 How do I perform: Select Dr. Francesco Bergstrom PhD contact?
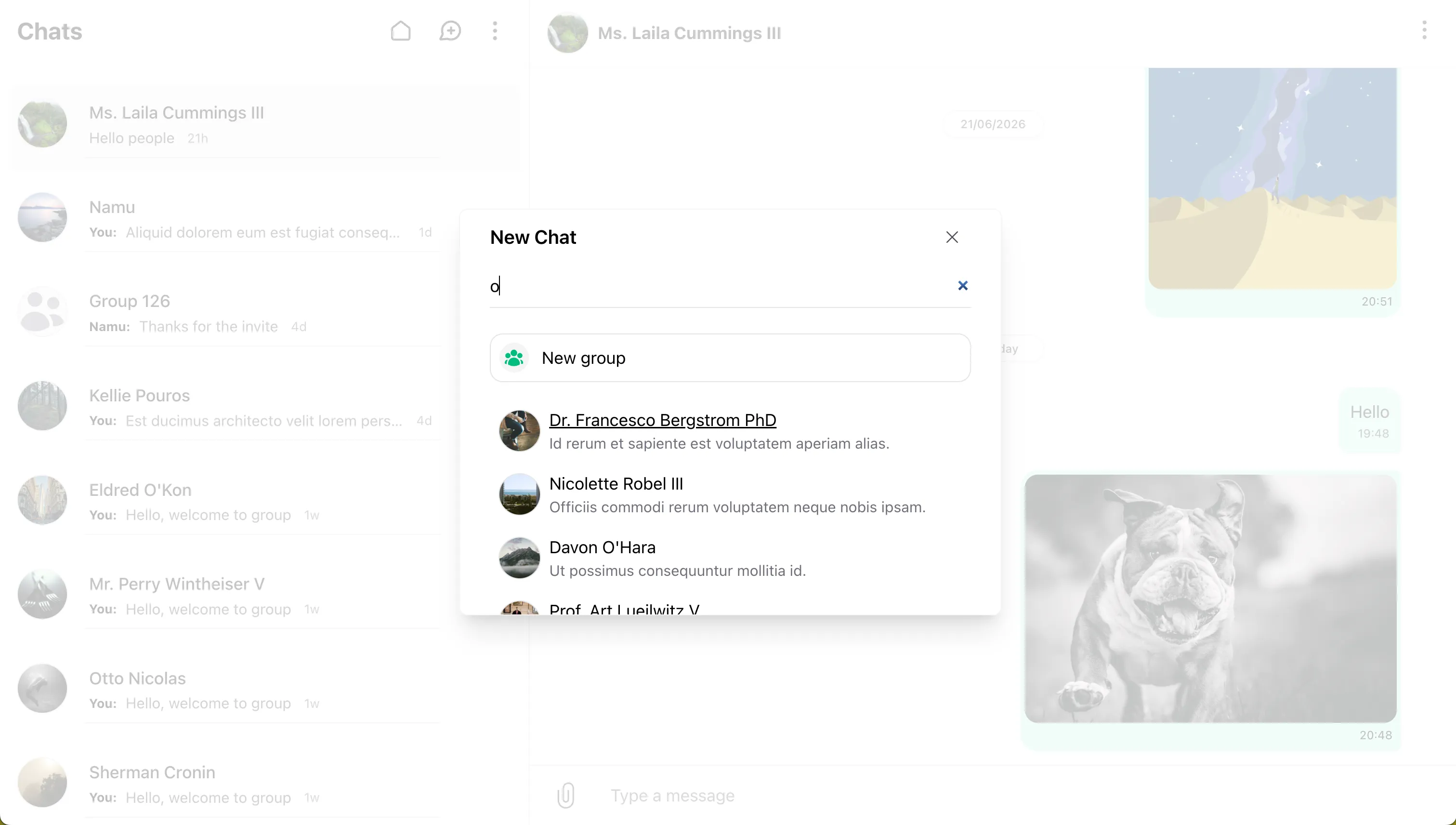click(730, 431)
